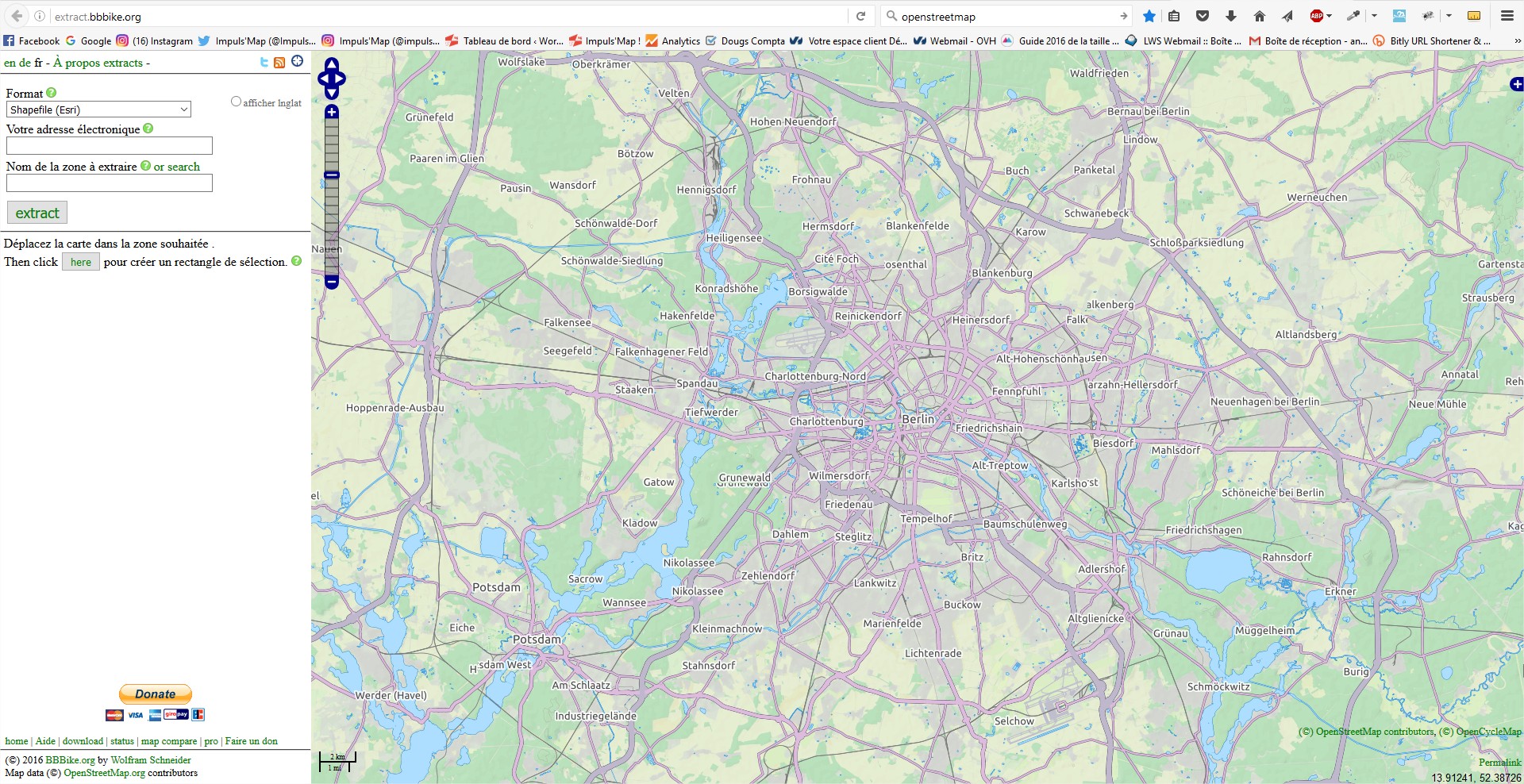Open the status footer link

pos(122,741)
